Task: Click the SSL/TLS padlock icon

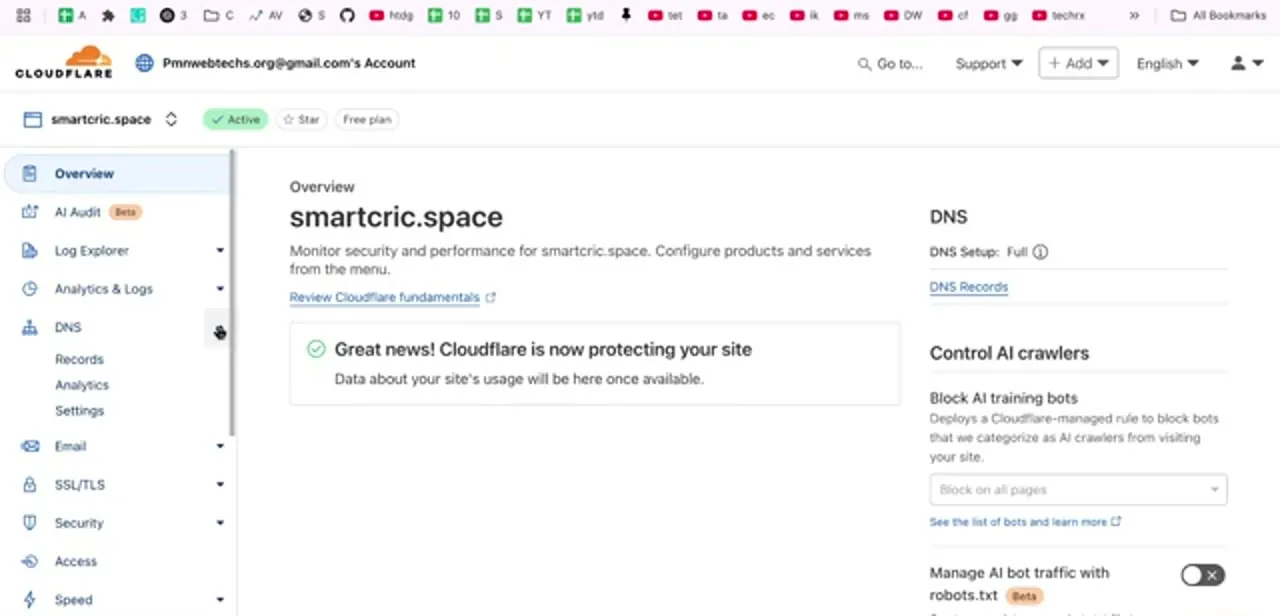Action: [x=30, y=485]
